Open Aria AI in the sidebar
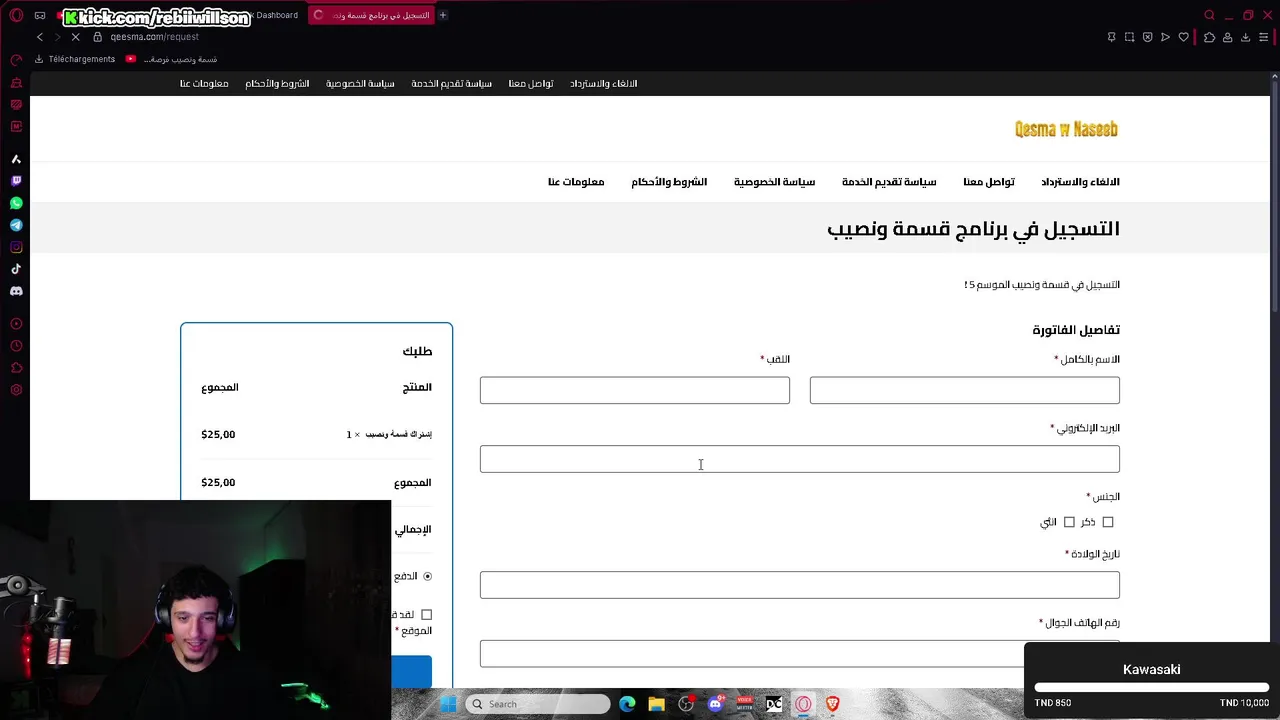 coord(16,159)
